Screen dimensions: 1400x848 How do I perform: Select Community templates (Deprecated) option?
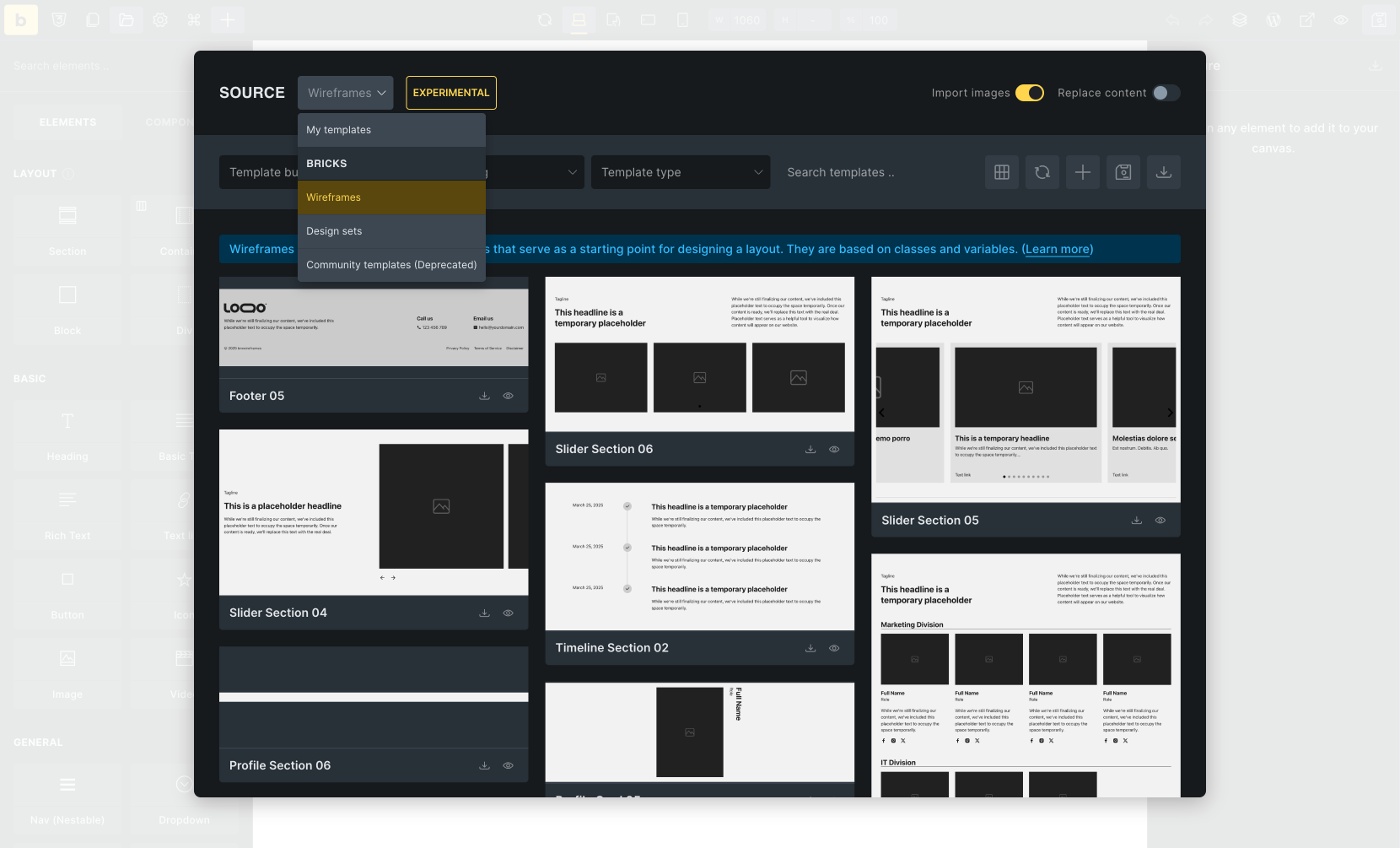tap(391, 265)
